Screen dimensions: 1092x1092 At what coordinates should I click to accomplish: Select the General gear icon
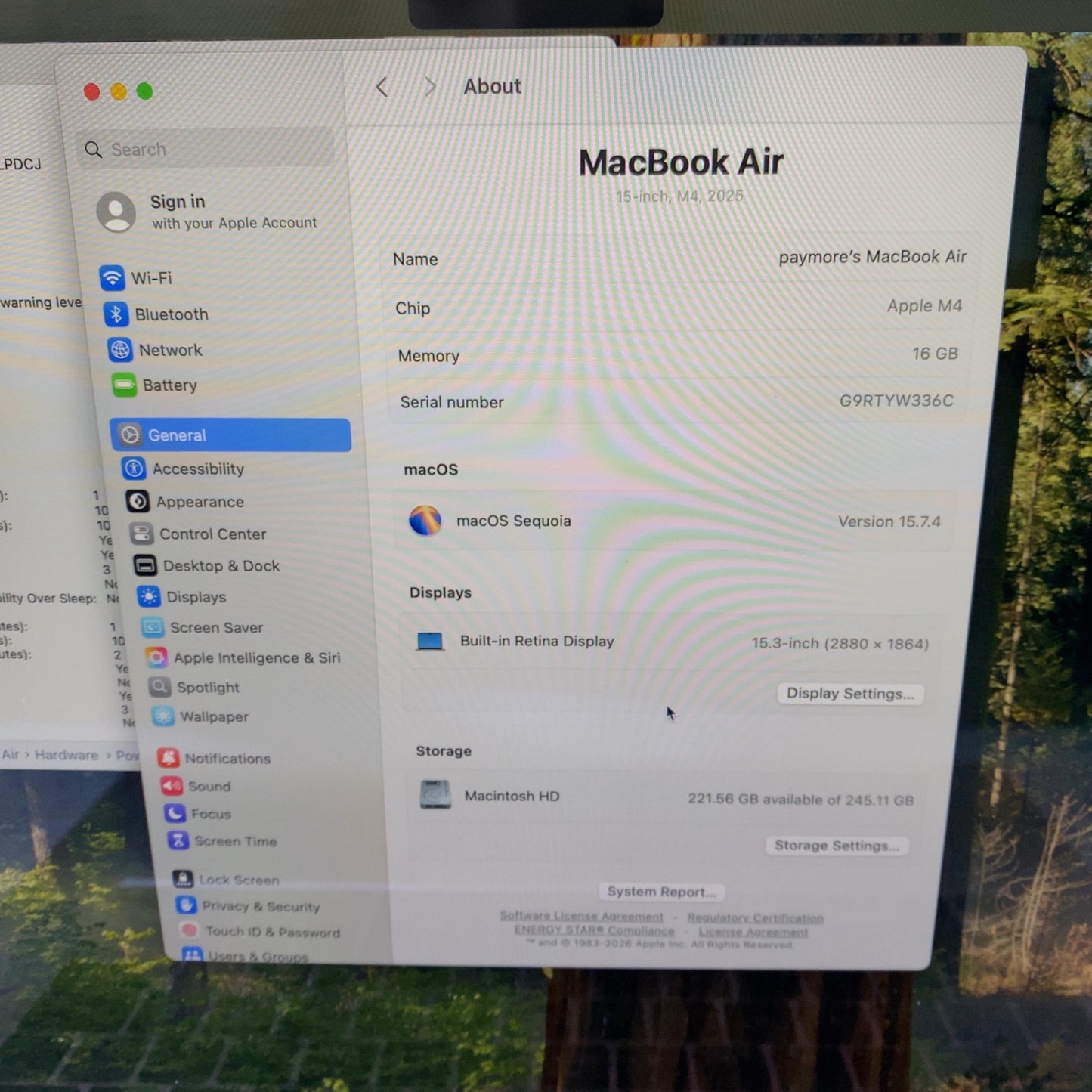pos(130,435)
